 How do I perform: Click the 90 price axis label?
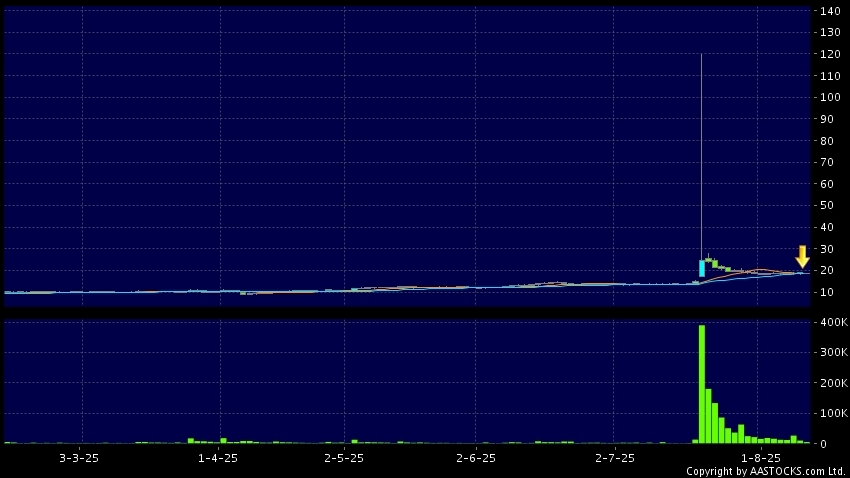coord(827,119)
